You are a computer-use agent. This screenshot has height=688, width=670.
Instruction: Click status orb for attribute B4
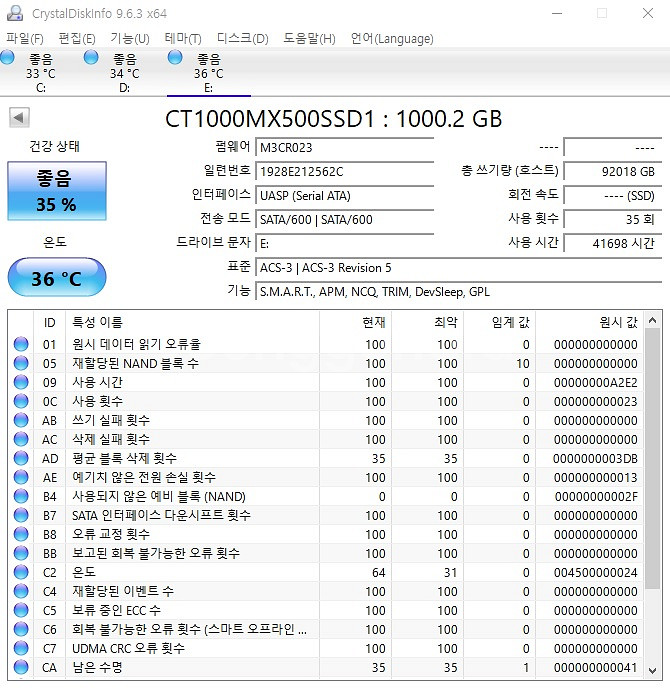pos(21,496)
